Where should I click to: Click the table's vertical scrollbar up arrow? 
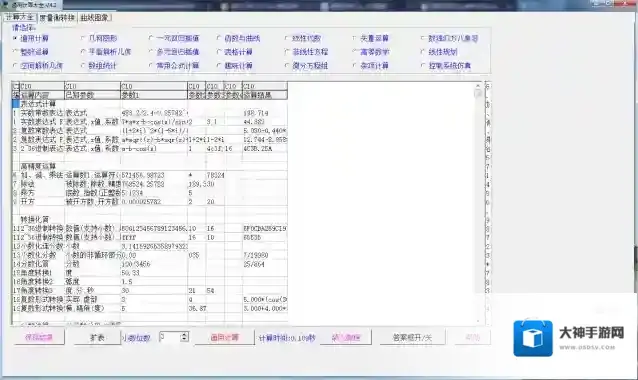pyautogui.click(x=478, y=86)
